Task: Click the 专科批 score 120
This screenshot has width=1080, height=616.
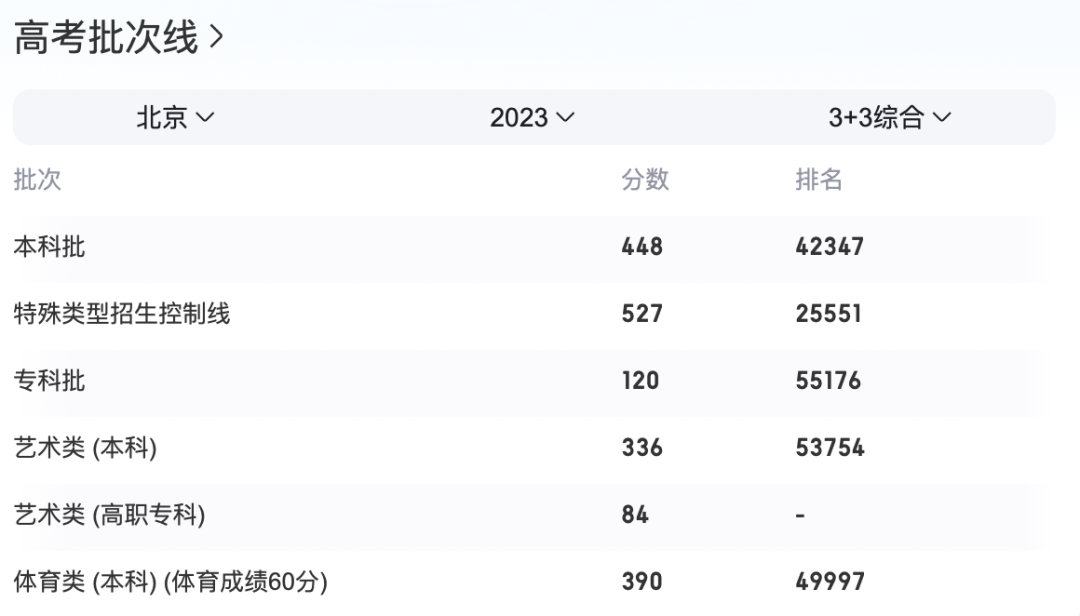Action: pos(641,381)
